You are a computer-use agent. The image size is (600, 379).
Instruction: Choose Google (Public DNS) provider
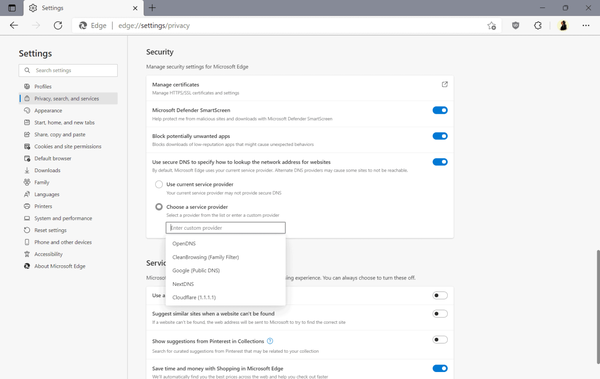pyautogui.click(x=225, y=271)
